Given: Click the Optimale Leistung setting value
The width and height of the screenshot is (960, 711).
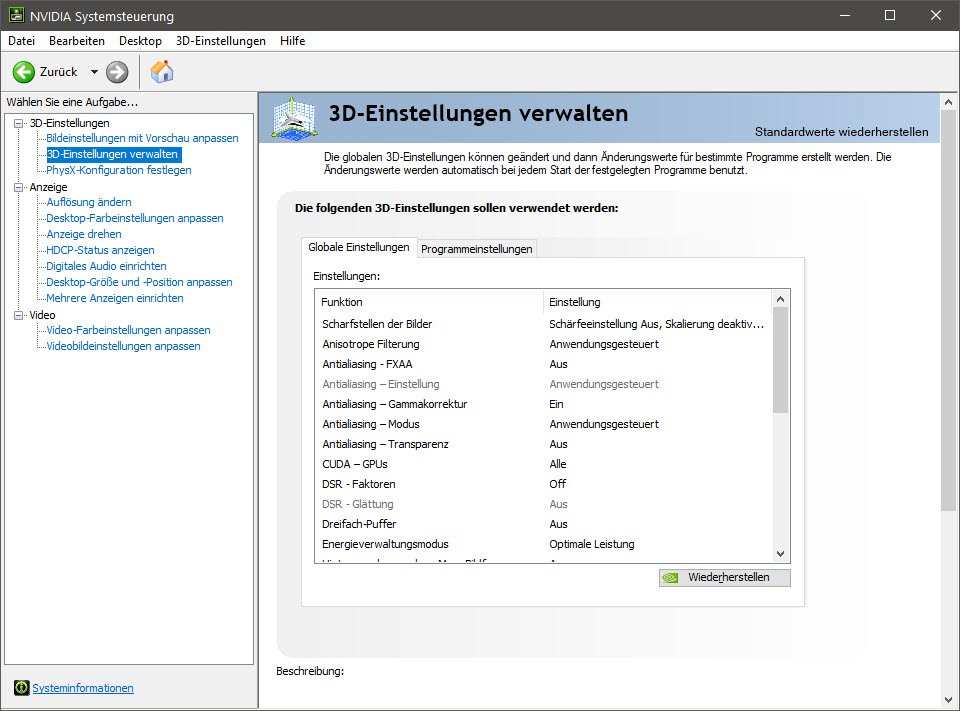Looking at the screenshot, I should 591,544.
